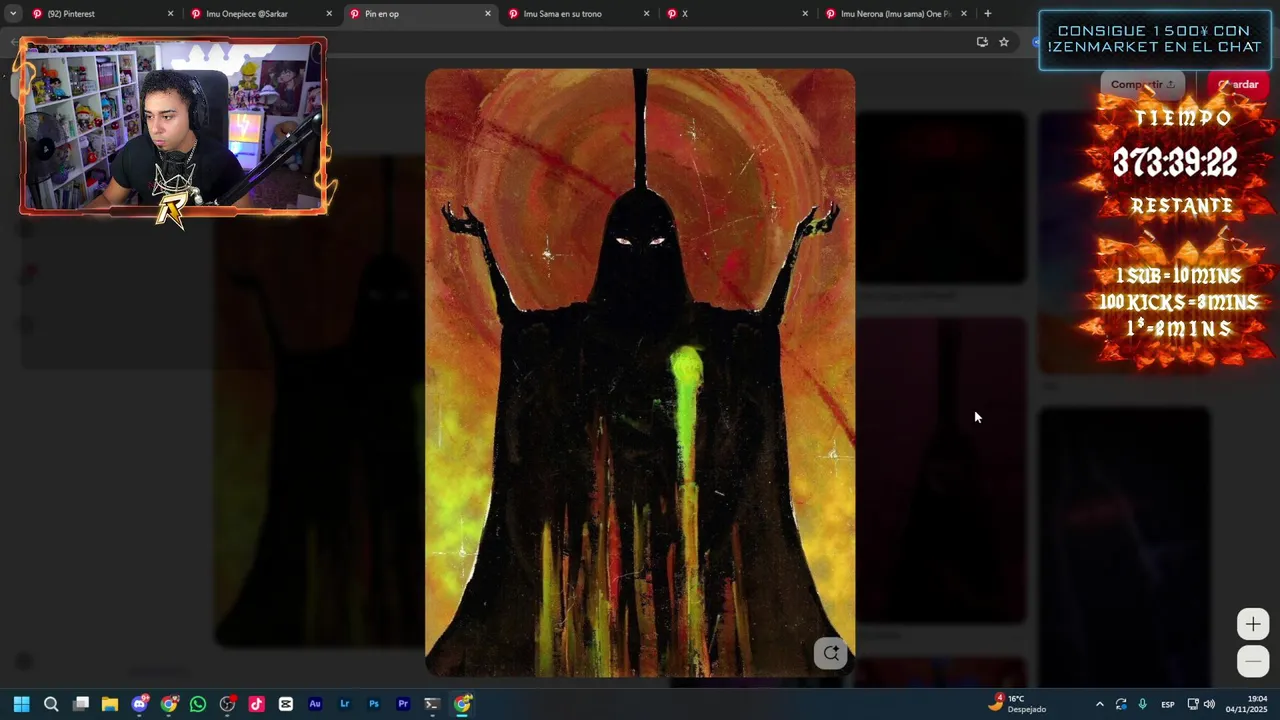This screenshot has width=1280, height=720.
Task: Close the tab titled X
Action: click(805, 14)
